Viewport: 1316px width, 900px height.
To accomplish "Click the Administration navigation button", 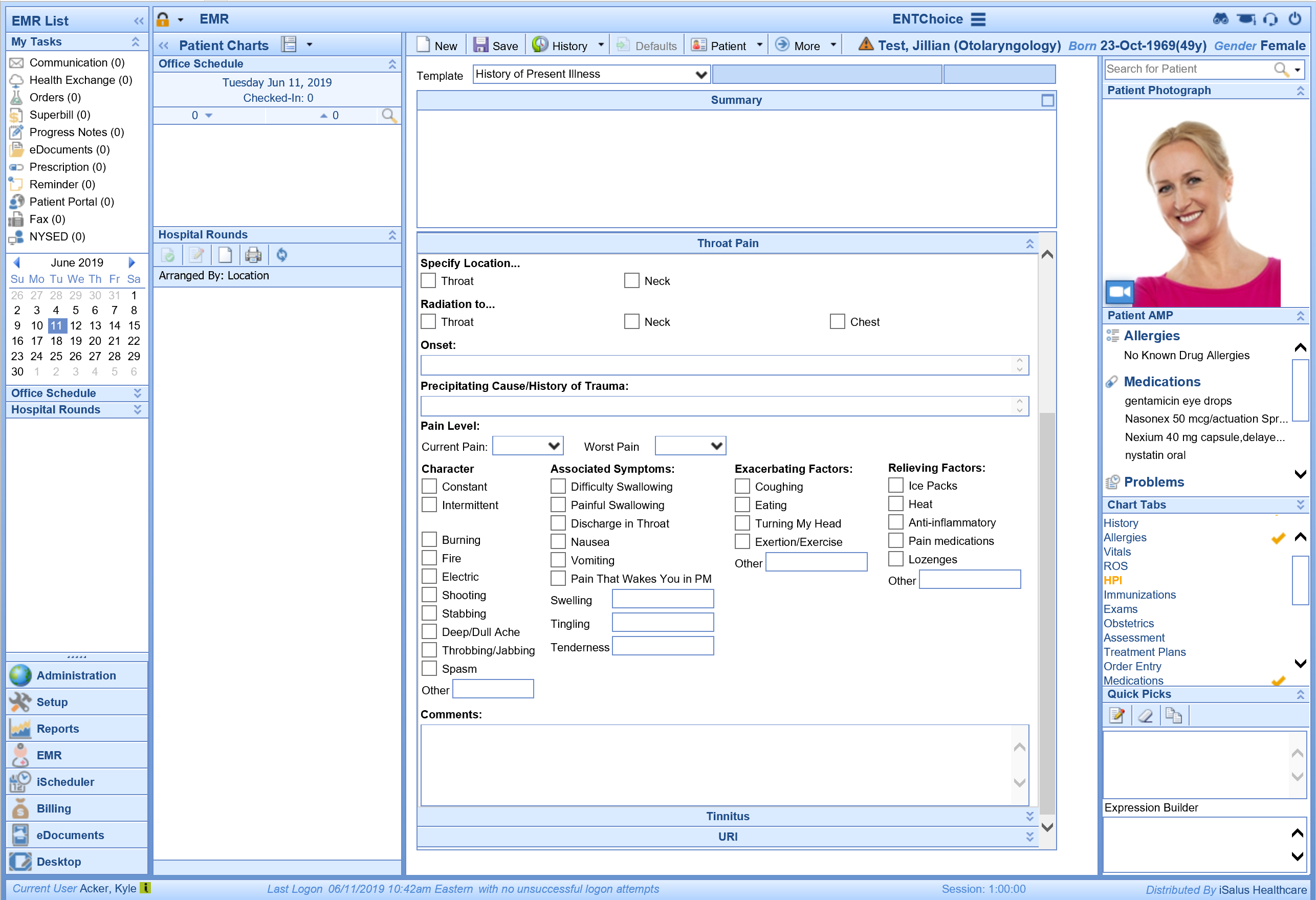I will click(x=76, y=675).
